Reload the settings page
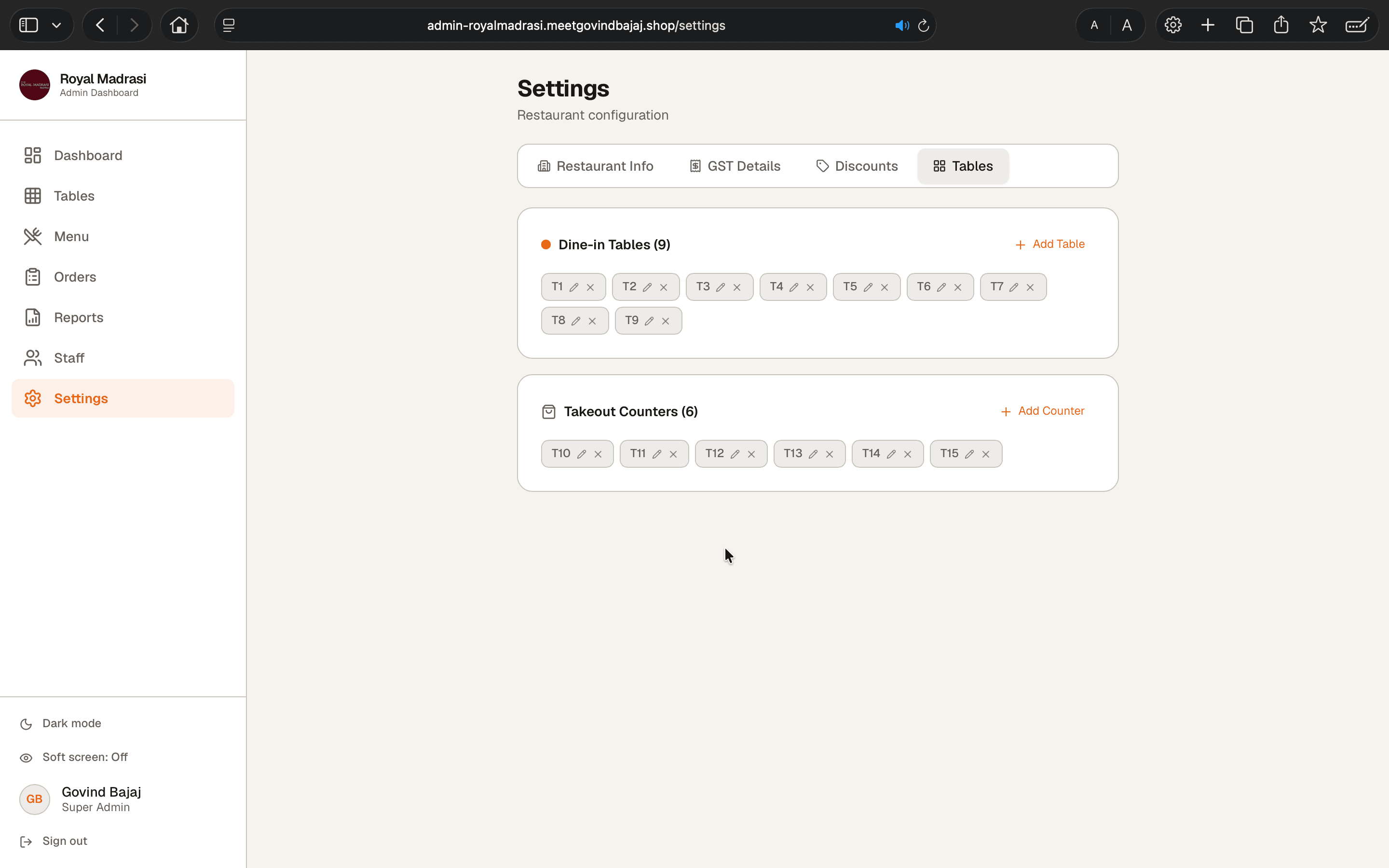Screen dimensions: 1389x868 (924, 25)
